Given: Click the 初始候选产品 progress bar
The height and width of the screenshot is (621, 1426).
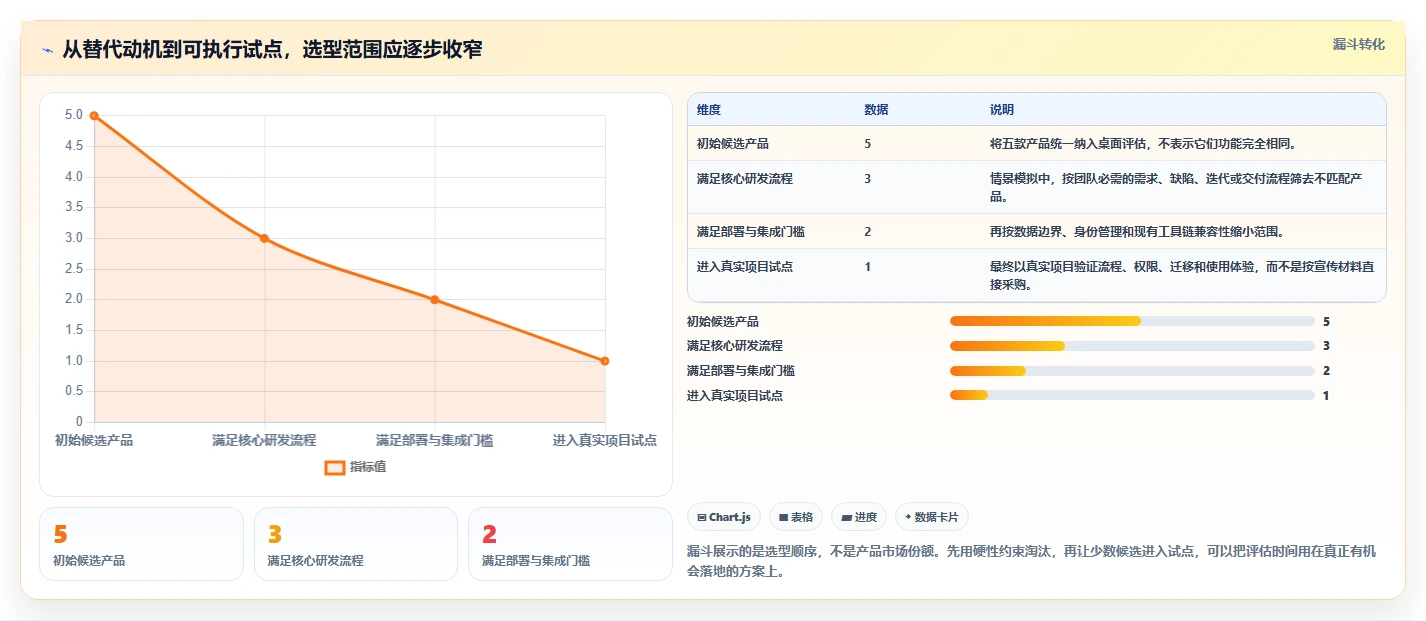Looking at the screenshot, I should (1132, 321).
